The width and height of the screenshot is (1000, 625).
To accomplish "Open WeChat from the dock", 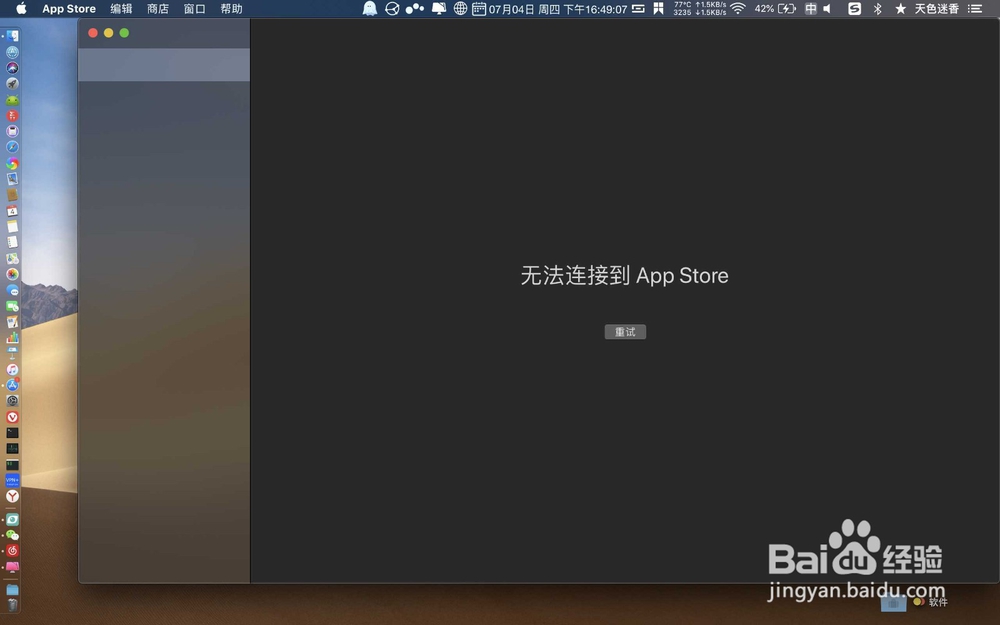I will click(x=12, y=535).
